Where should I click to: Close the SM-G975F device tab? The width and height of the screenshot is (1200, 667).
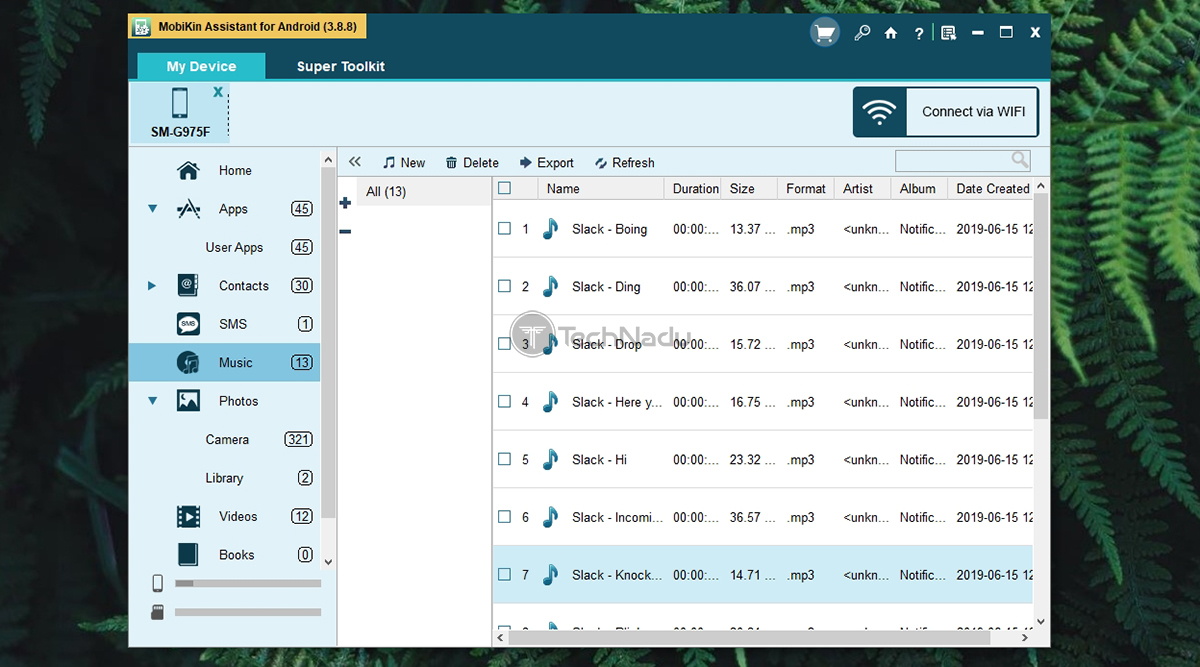click(x=218, y=92)
